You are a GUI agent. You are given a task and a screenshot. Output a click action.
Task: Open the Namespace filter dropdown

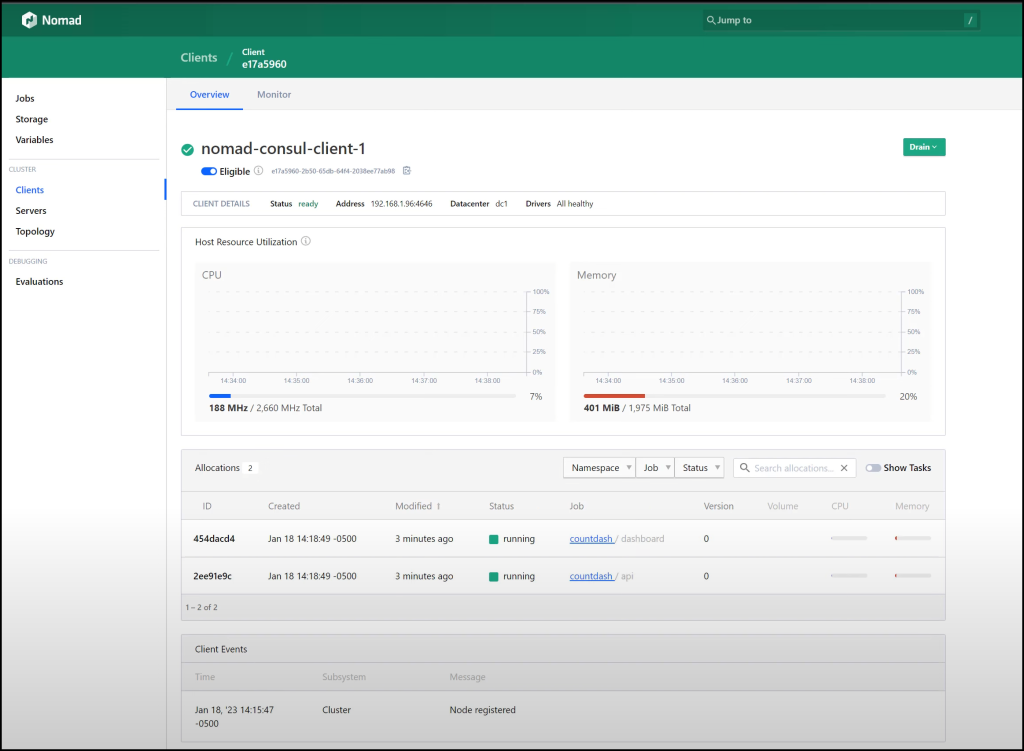coord(598,467)
